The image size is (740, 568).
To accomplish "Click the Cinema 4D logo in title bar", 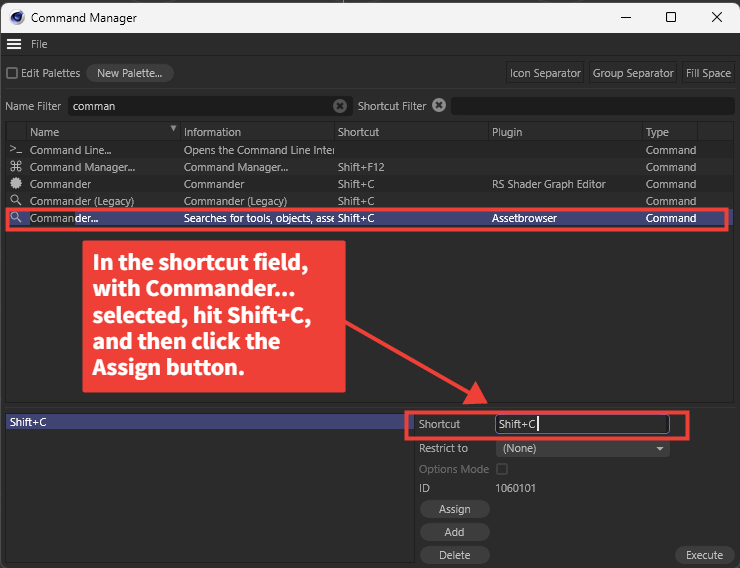I will click(x=17, y=17).
